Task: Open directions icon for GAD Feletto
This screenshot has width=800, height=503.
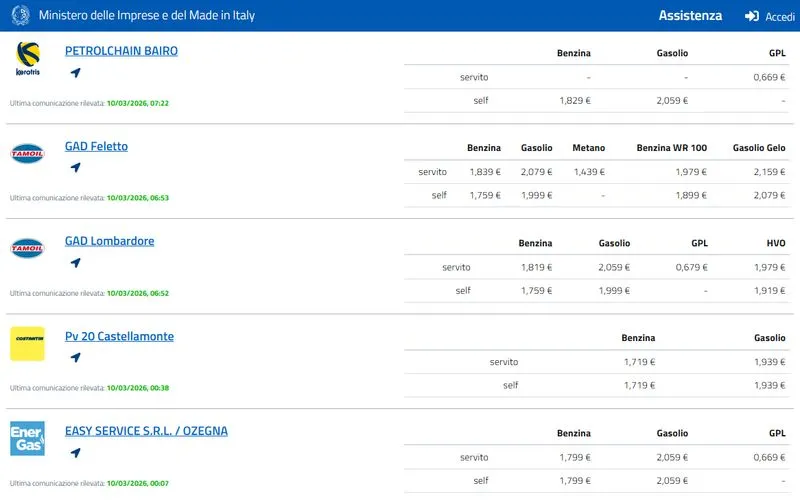Action: (75, 168)
